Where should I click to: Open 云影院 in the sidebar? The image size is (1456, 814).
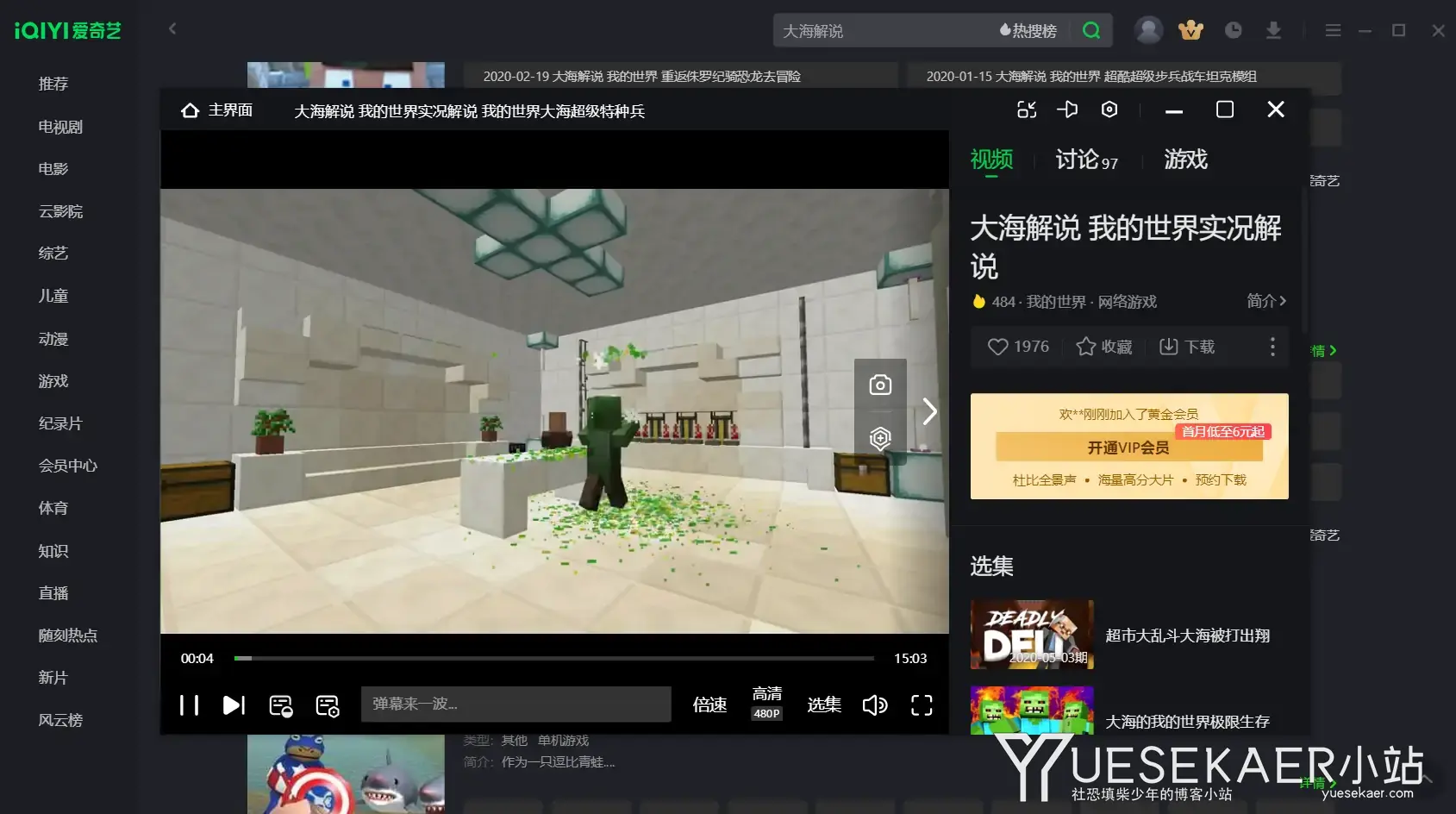tap(60, 211)
